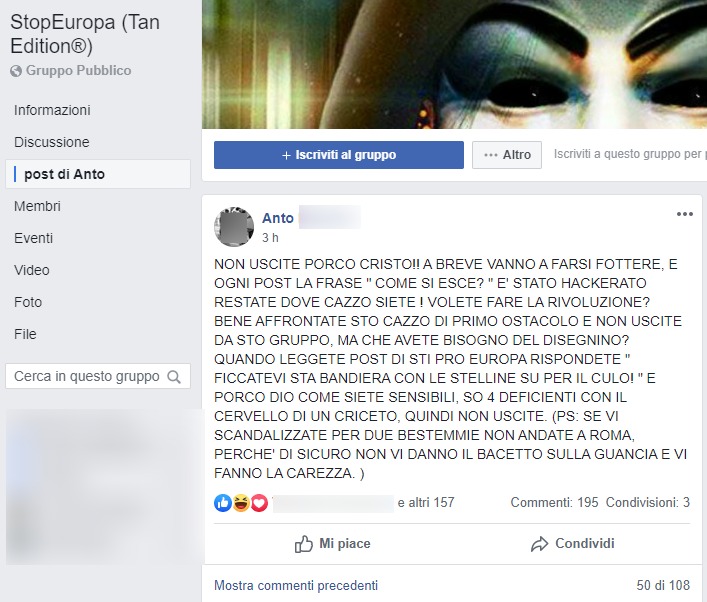Click the Condividi share arrow icon

point(539,544)
